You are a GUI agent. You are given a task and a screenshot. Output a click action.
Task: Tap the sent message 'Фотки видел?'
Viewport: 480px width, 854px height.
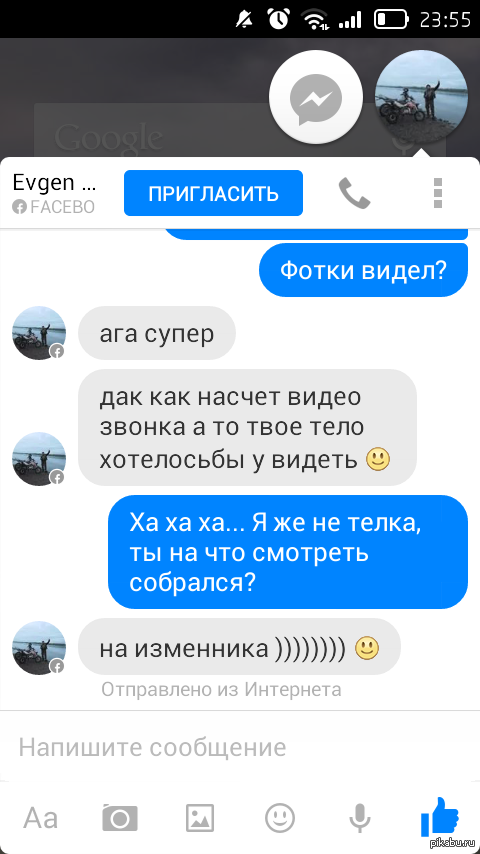click(x=363, y=270)
